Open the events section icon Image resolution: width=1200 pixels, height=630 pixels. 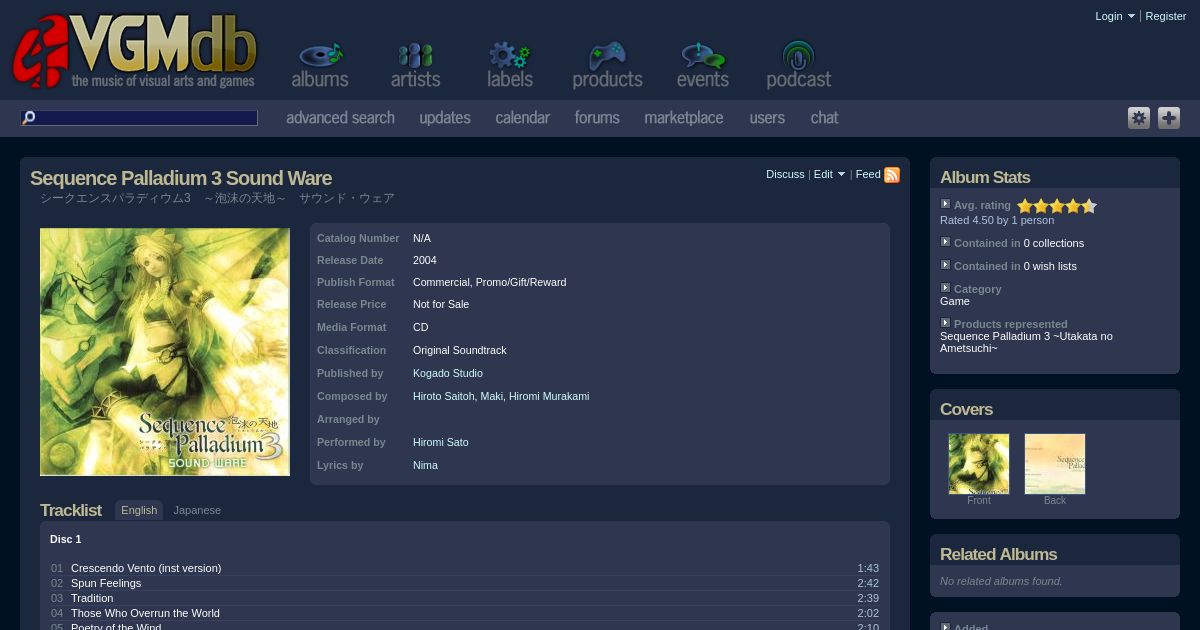(702, 66)
